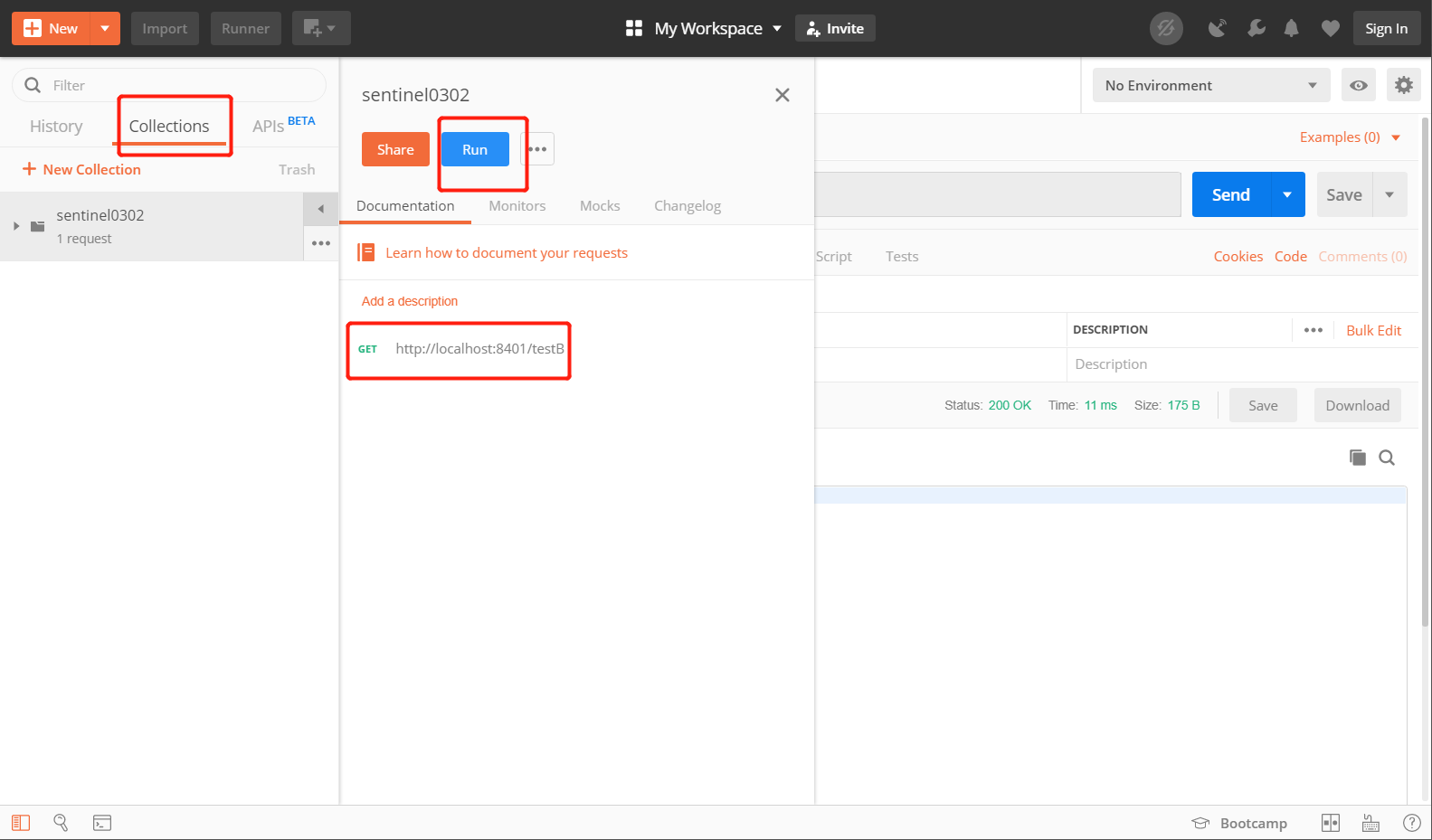Click Add a description
Viewport: 1432px width, 840px height.
click(x=410, y=301)
